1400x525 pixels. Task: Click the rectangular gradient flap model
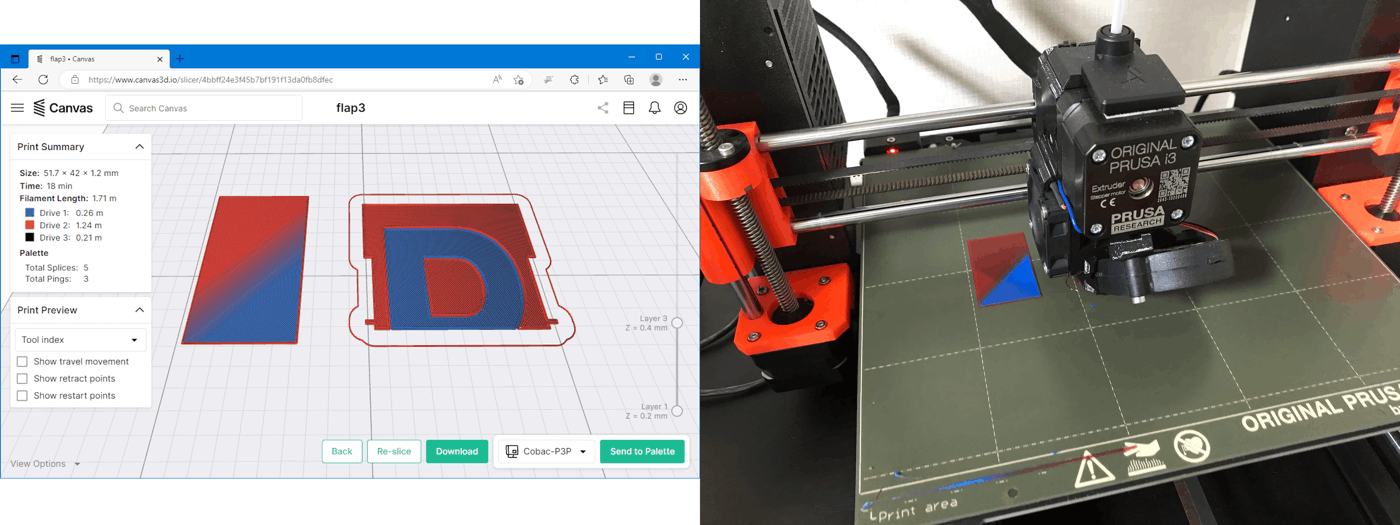pos(245,270)
